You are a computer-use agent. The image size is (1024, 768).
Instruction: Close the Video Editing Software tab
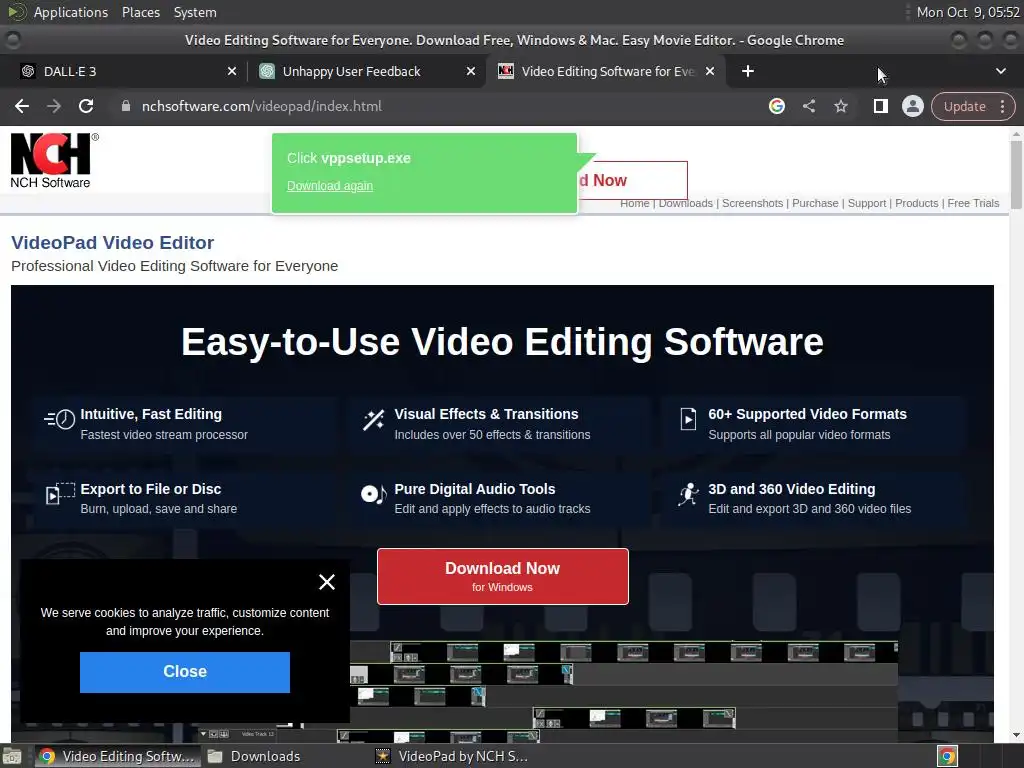tap(710, 71)
